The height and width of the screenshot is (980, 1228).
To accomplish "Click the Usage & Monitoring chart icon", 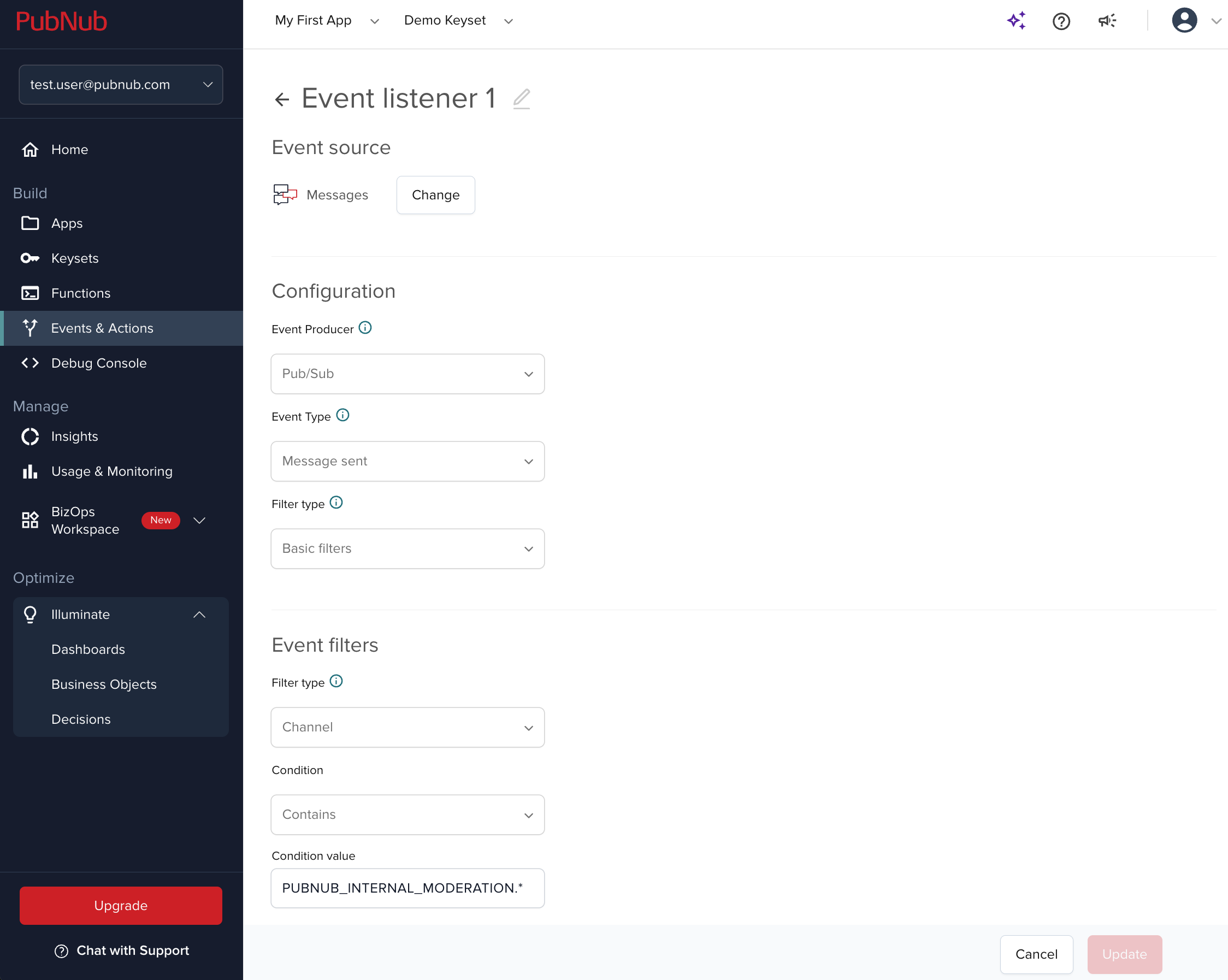I will (x=29, y=471).
